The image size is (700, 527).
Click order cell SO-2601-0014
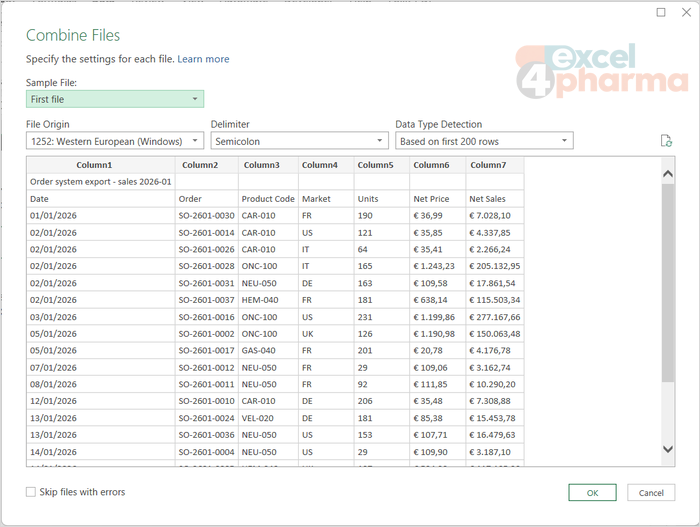(x=207, y=233)
